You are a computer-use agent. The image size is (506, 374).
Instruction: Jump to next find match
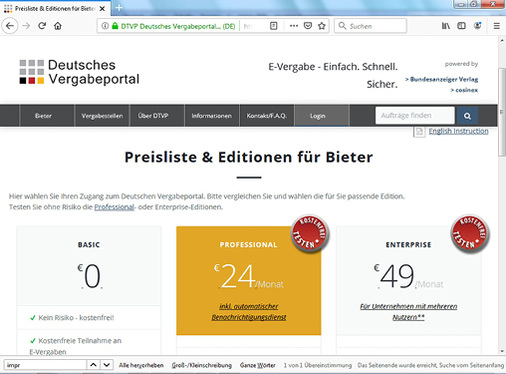[x=107, y=365]
